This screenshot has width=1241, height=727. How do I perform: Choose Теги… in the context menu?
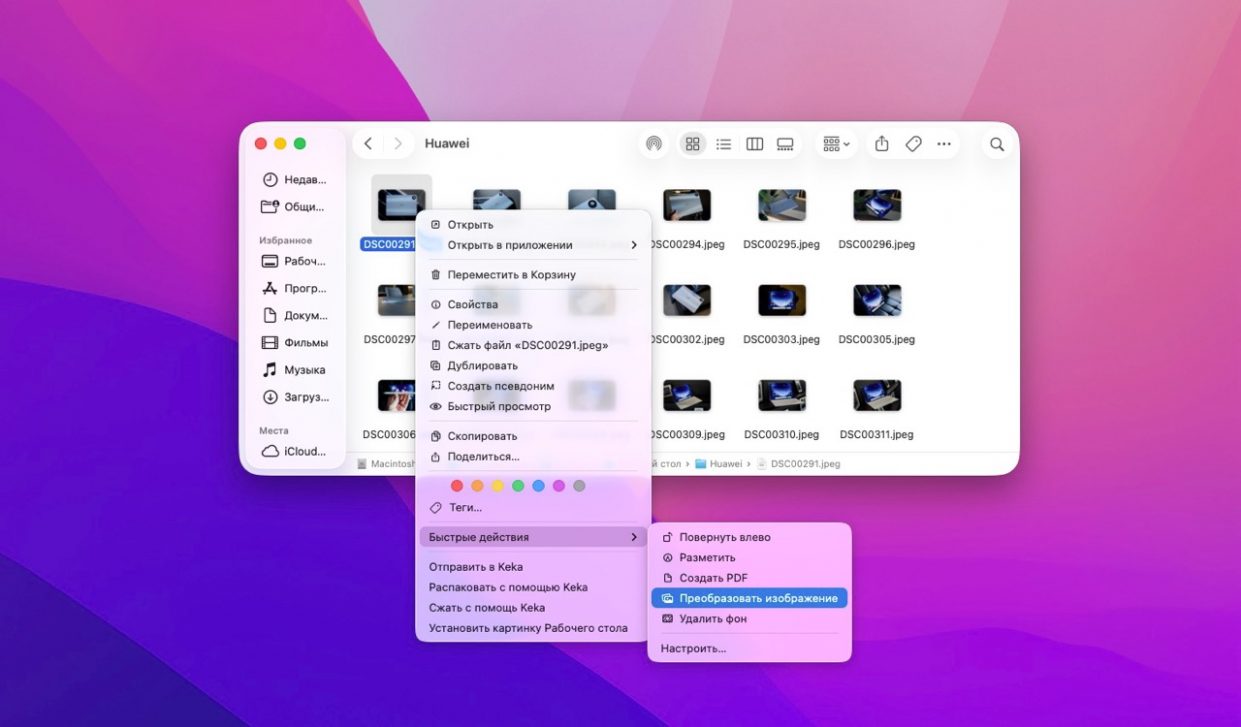(533, 508)
